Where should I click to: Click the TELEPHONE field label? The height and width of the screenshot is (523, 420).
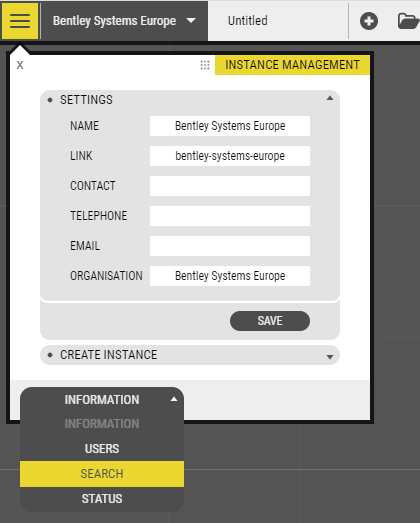tap(98, 216)
